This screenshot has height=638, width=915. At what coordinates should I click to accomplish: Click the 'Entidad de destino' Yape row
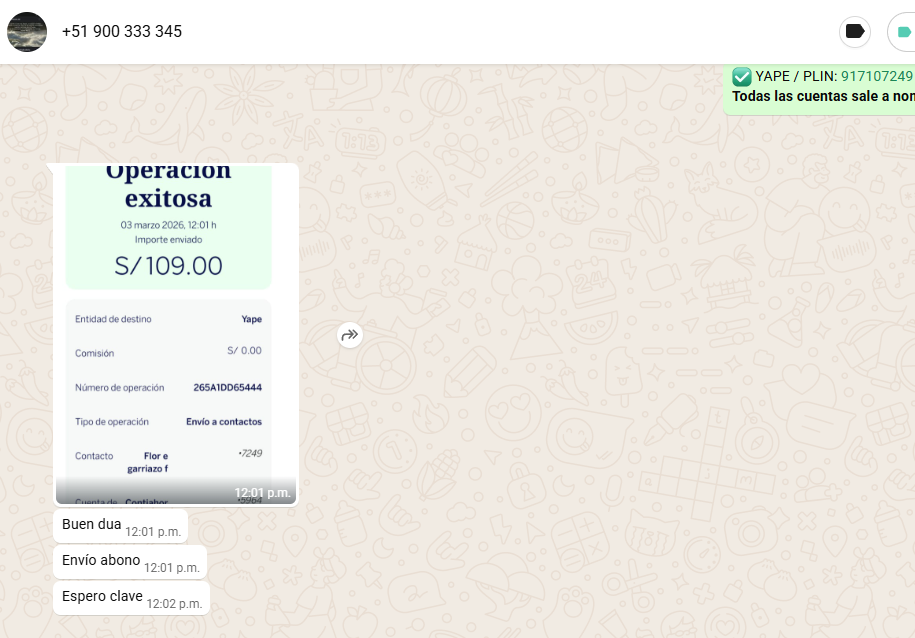click(168, 319)
